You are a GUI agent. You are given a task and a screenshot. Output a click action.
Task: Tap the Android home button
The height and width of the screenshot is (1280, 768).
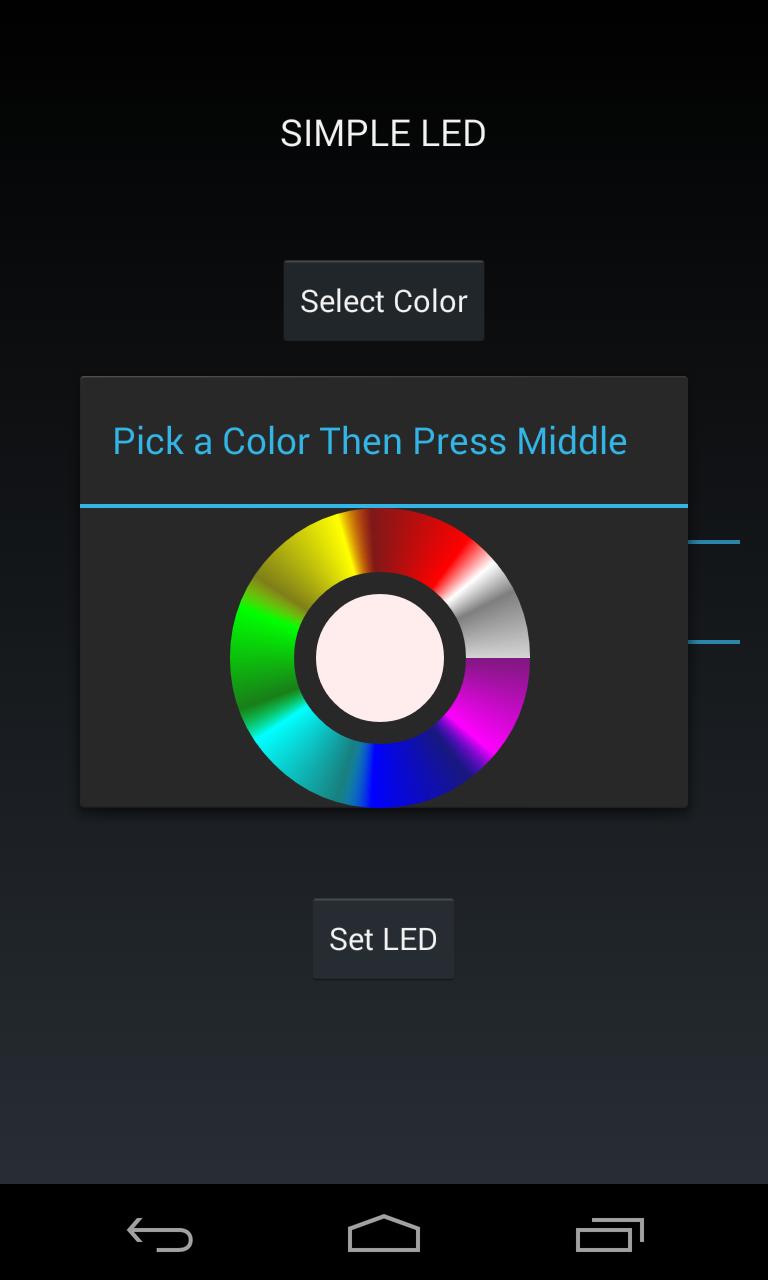384,1235
